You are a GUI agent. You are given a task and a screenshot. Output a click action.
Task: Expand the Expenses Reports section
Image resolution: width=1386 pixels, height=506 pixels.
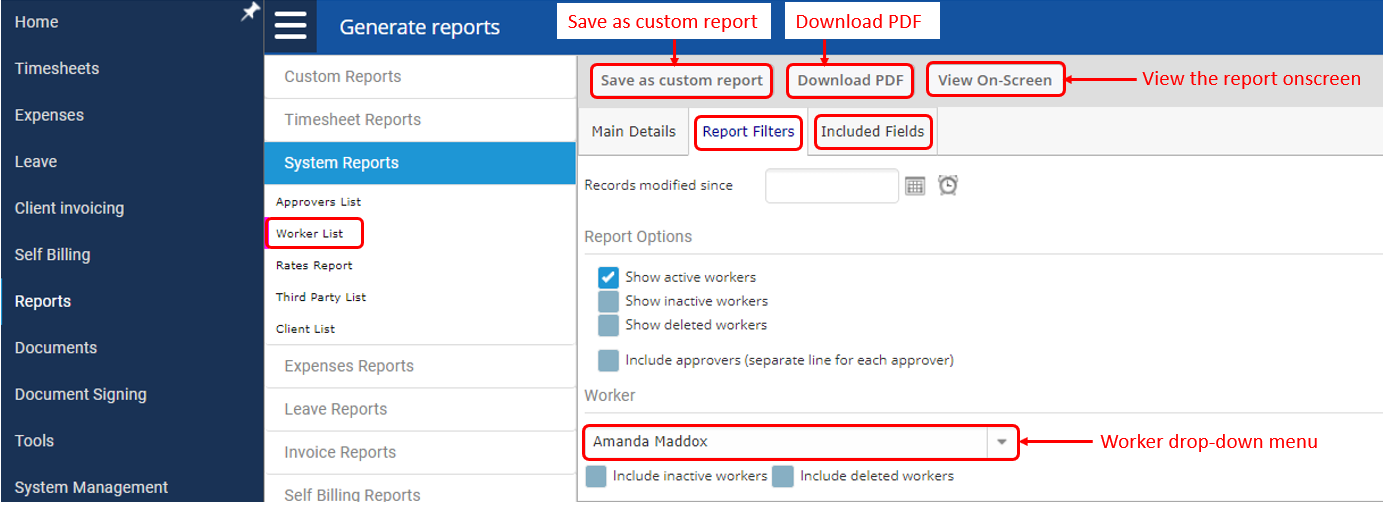(420, 366)
